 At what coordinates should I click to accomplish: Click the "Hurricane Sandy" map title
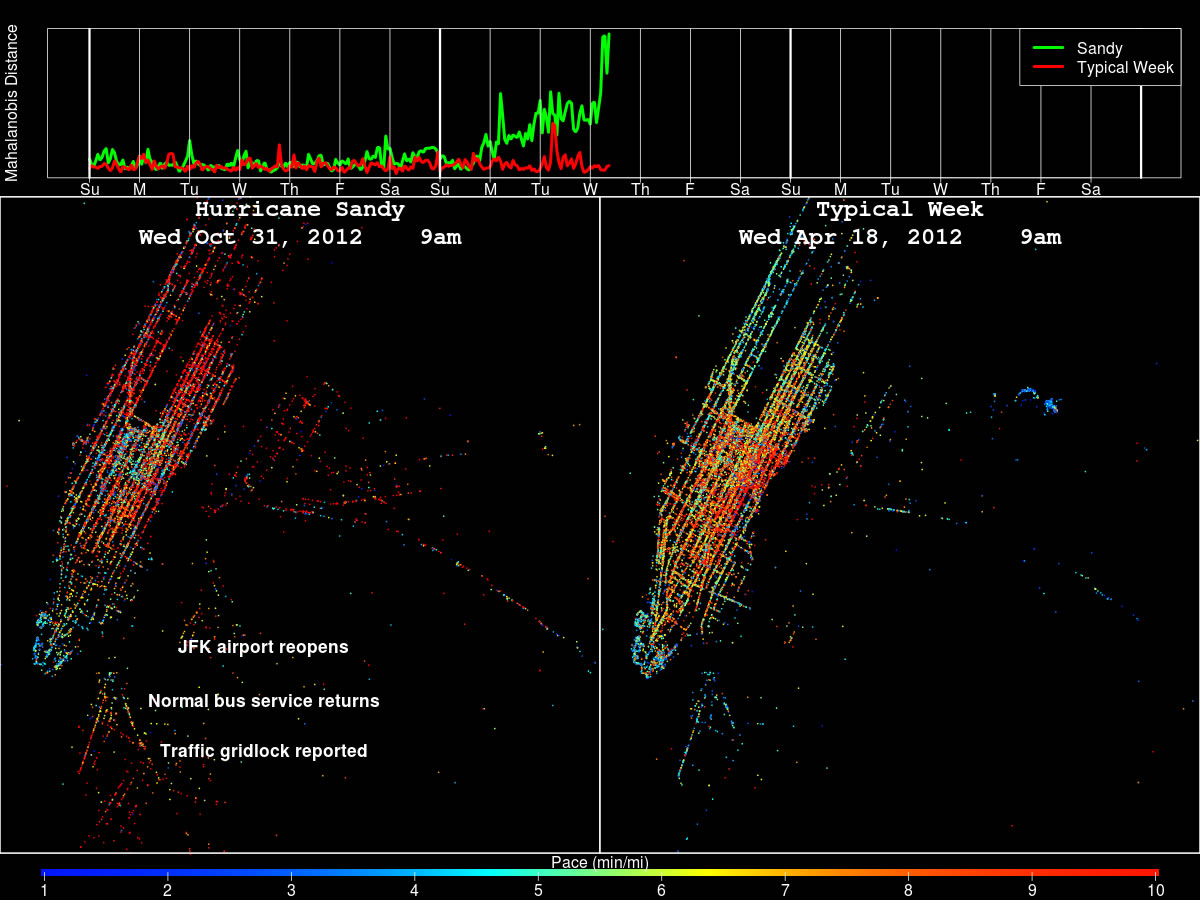pos(300,210)
